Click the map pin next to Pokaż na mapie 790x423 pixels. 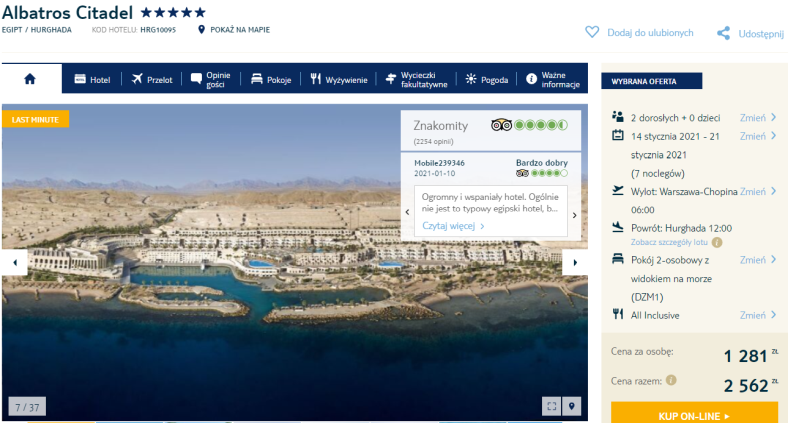[202, 30]
